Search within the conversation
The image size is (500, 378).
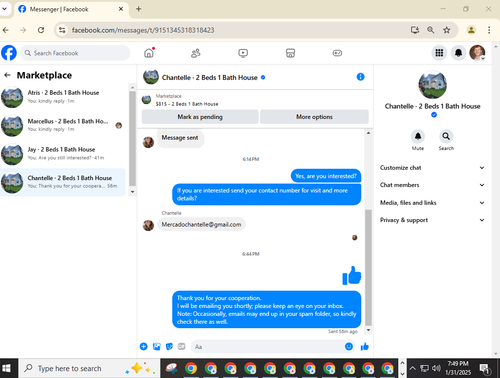click(446, 136)
